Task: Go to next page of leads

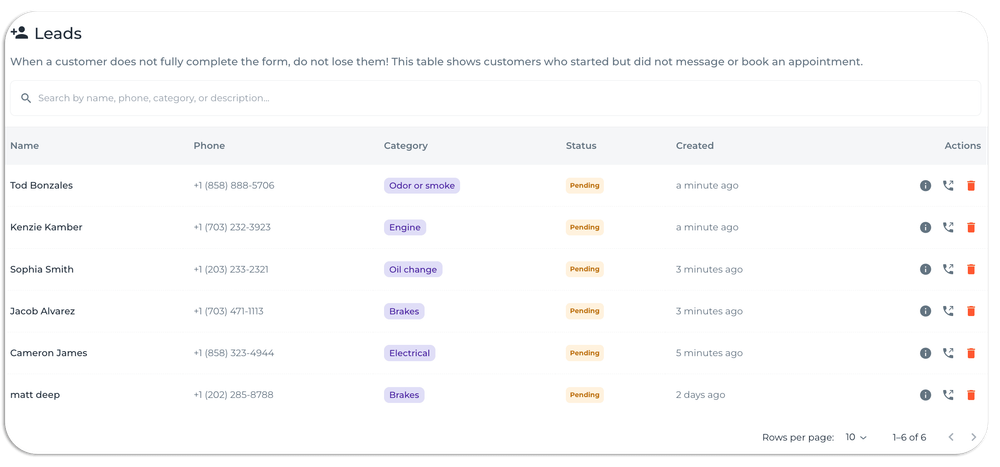Action: (x=974, y=438)
